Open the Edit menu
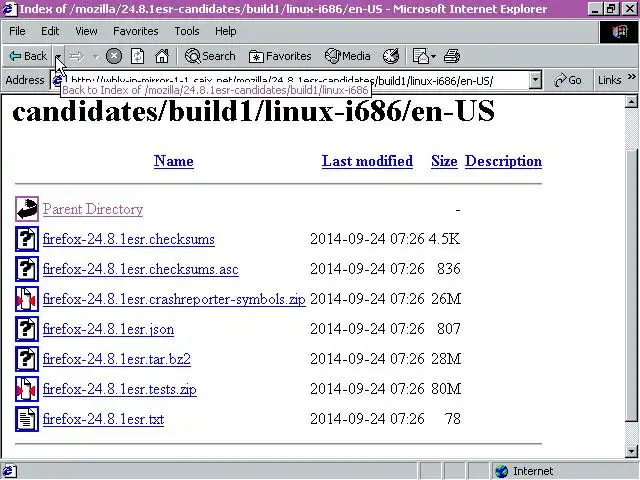The width and height of the screenshot is (640, 480). [x=50, y=31]
